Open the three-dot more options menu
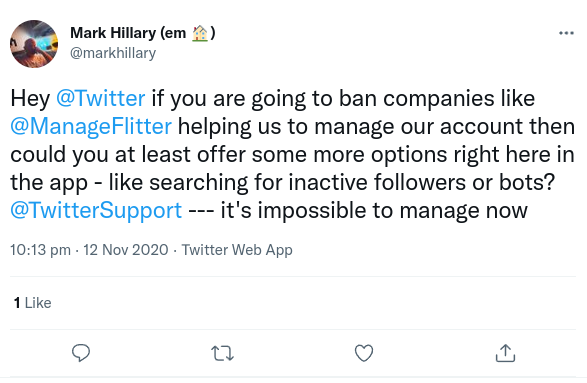The height and width of the screenshot is (383, 587). point(566,33)
